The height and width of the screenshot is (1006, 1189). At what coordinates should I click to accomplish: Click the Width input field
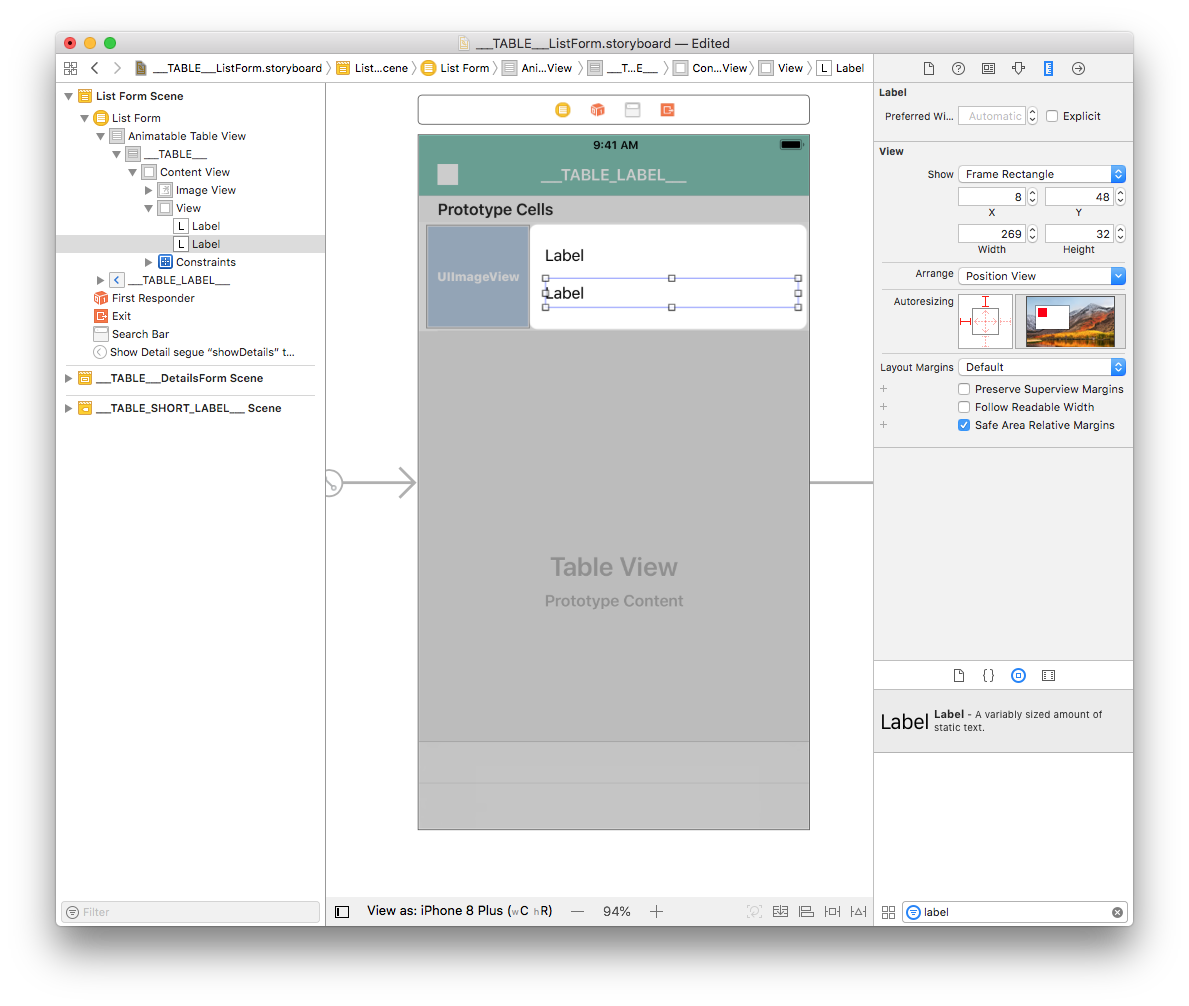pyautogui.click(x=992, y=233)
